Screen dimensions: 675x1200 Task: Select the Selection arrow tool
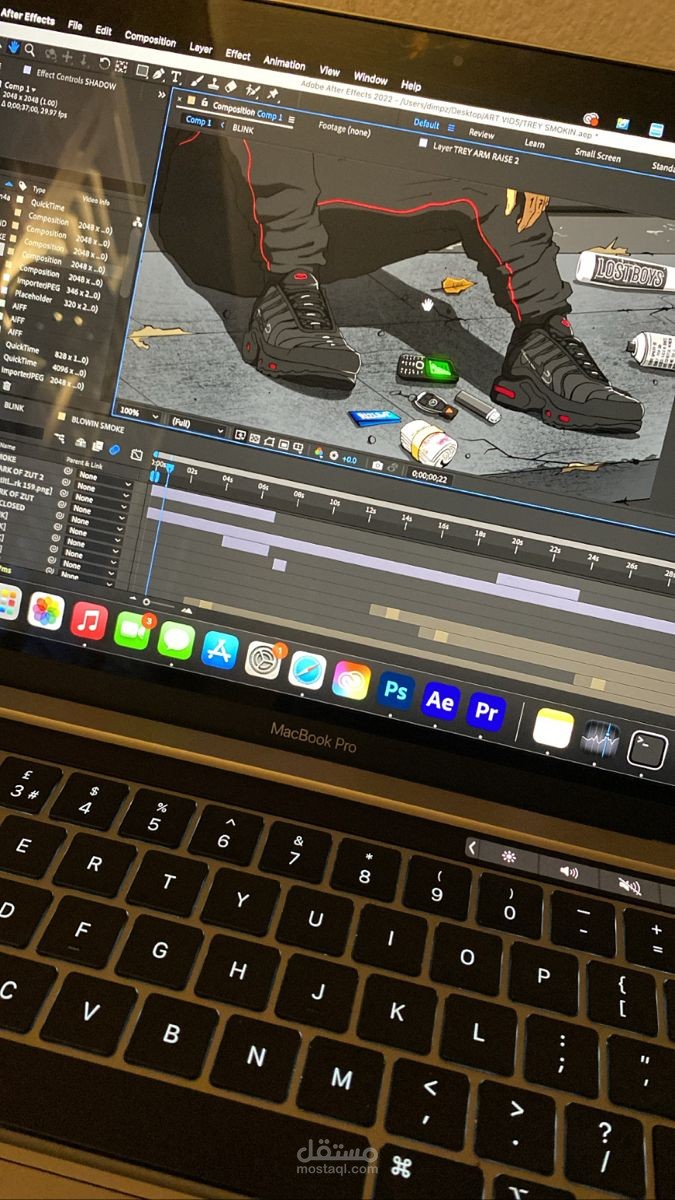coord(2,45)
